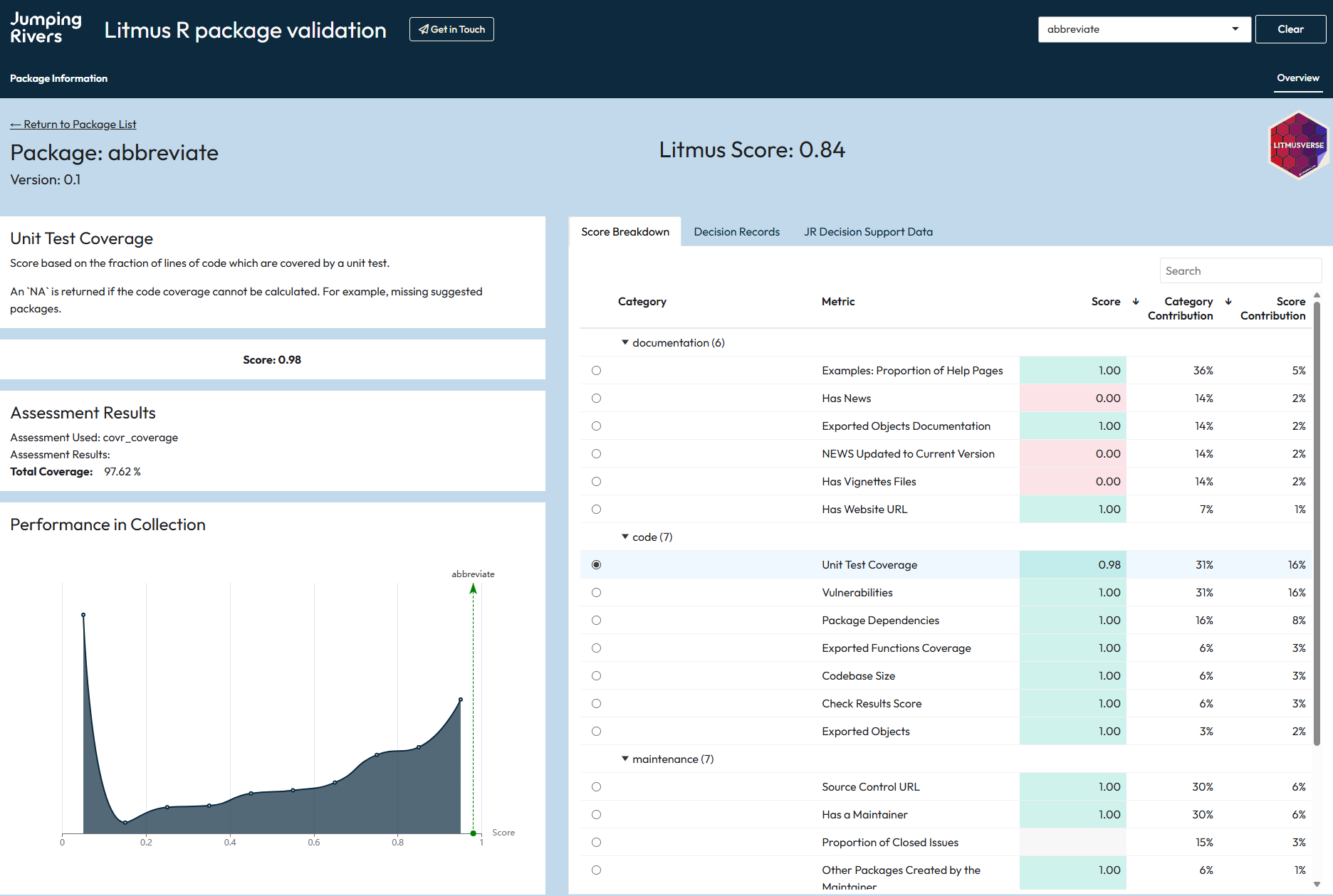This screenshot has height=896, width=1333.
Task: Click the Metric column header
Action: point(838,302)
